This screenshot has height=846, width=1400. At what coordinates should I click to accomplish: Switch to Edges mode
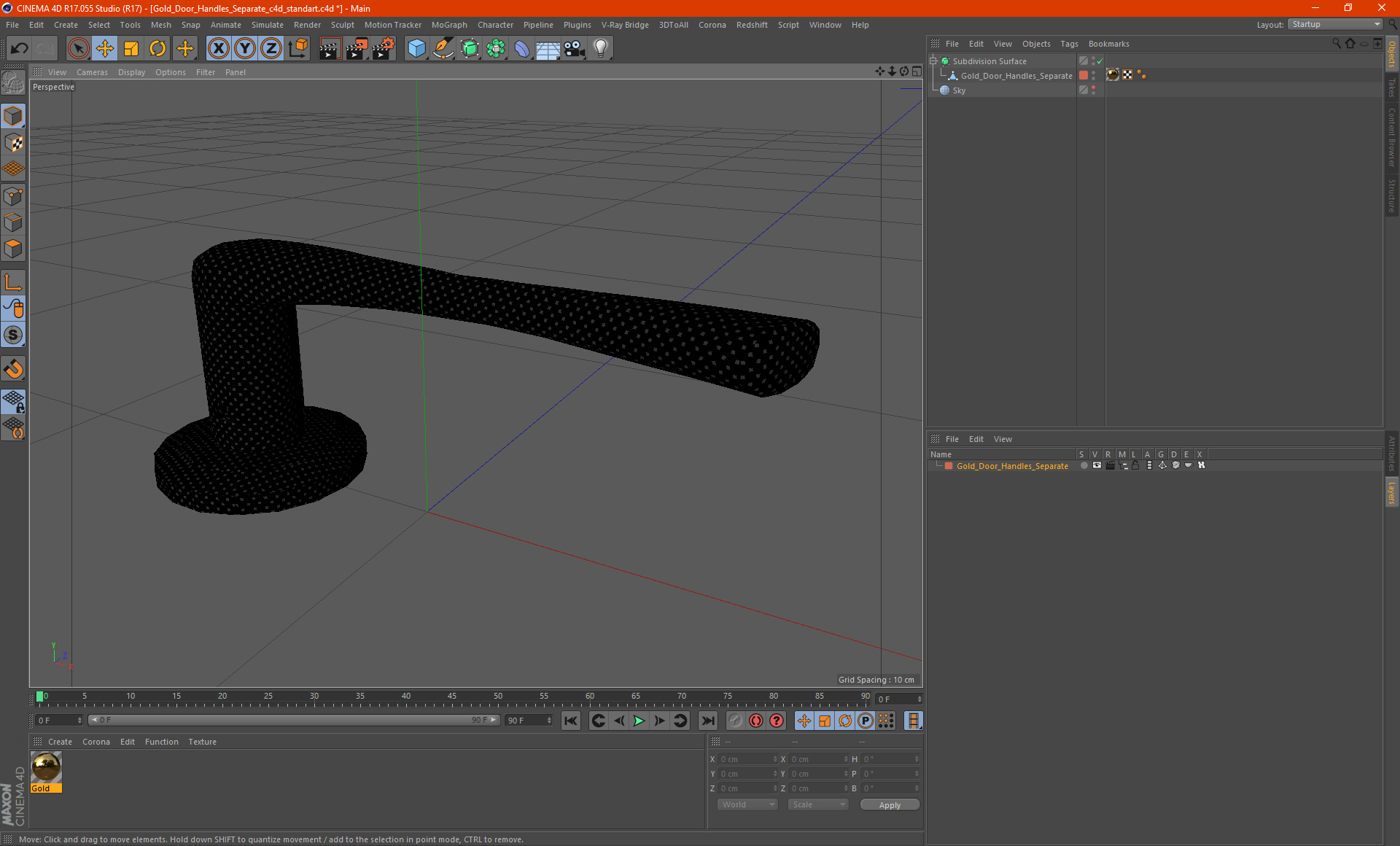point(13,222)
